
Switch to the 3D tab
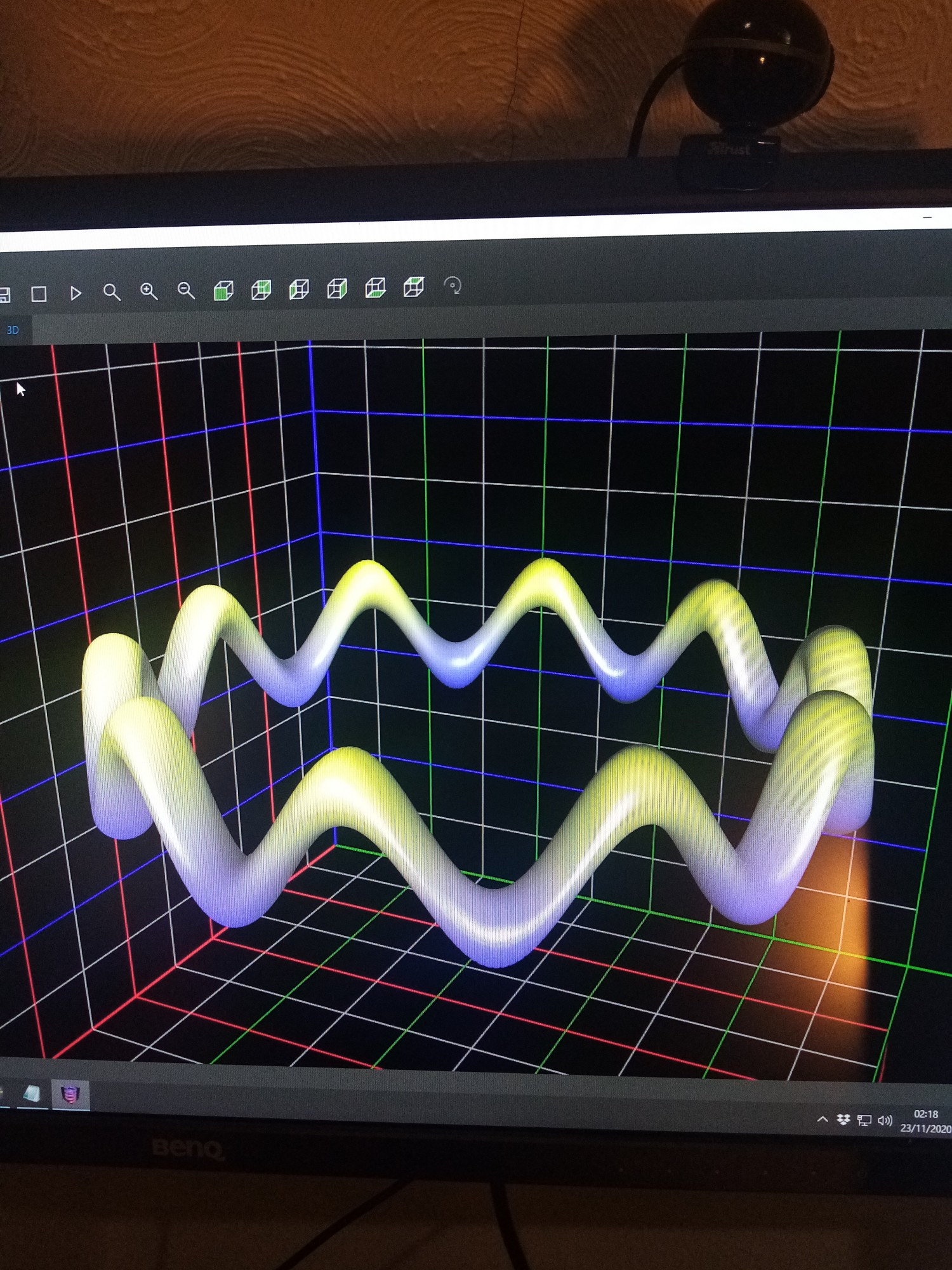[13, 330]
